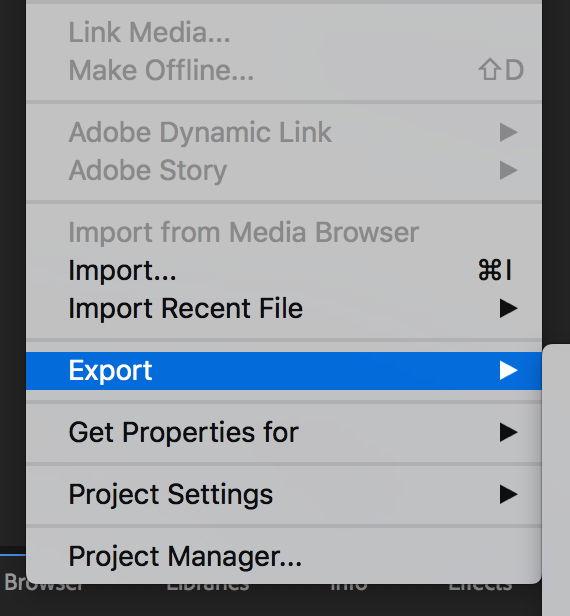
Task: Click the arrow beside Adobe Dynamic Link
Action: (x=508, y=132)
